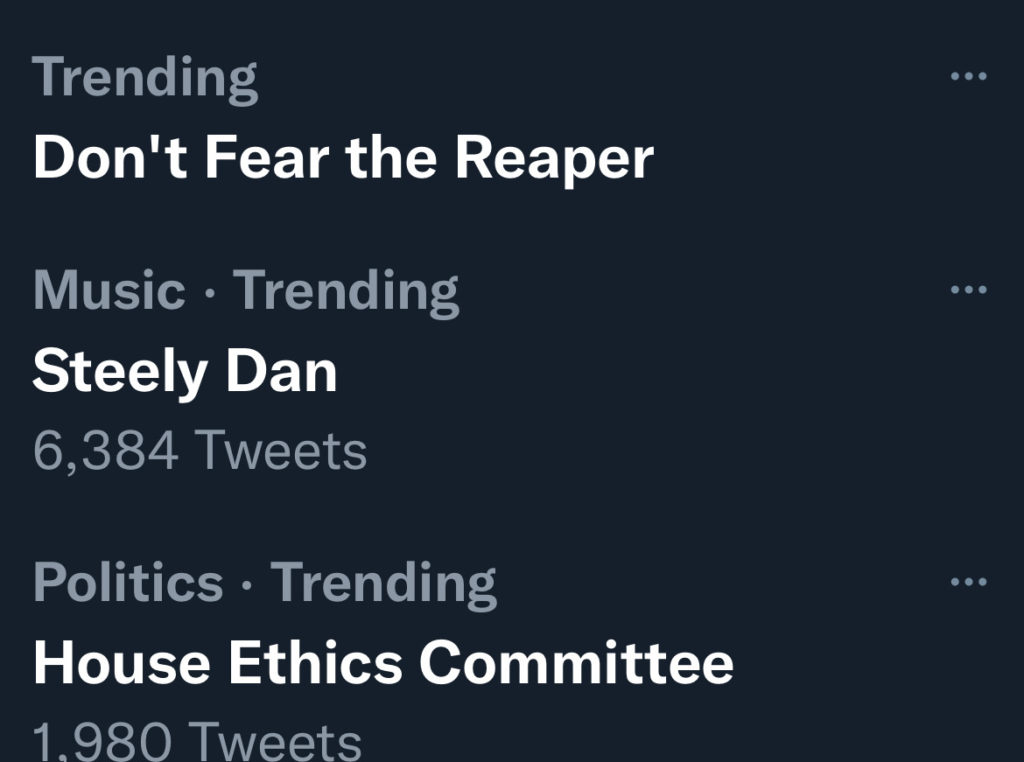This screenshot has height=762, width=1024.
Task: Click the "6,384 Tweets" count
Action: coord(199,451)
